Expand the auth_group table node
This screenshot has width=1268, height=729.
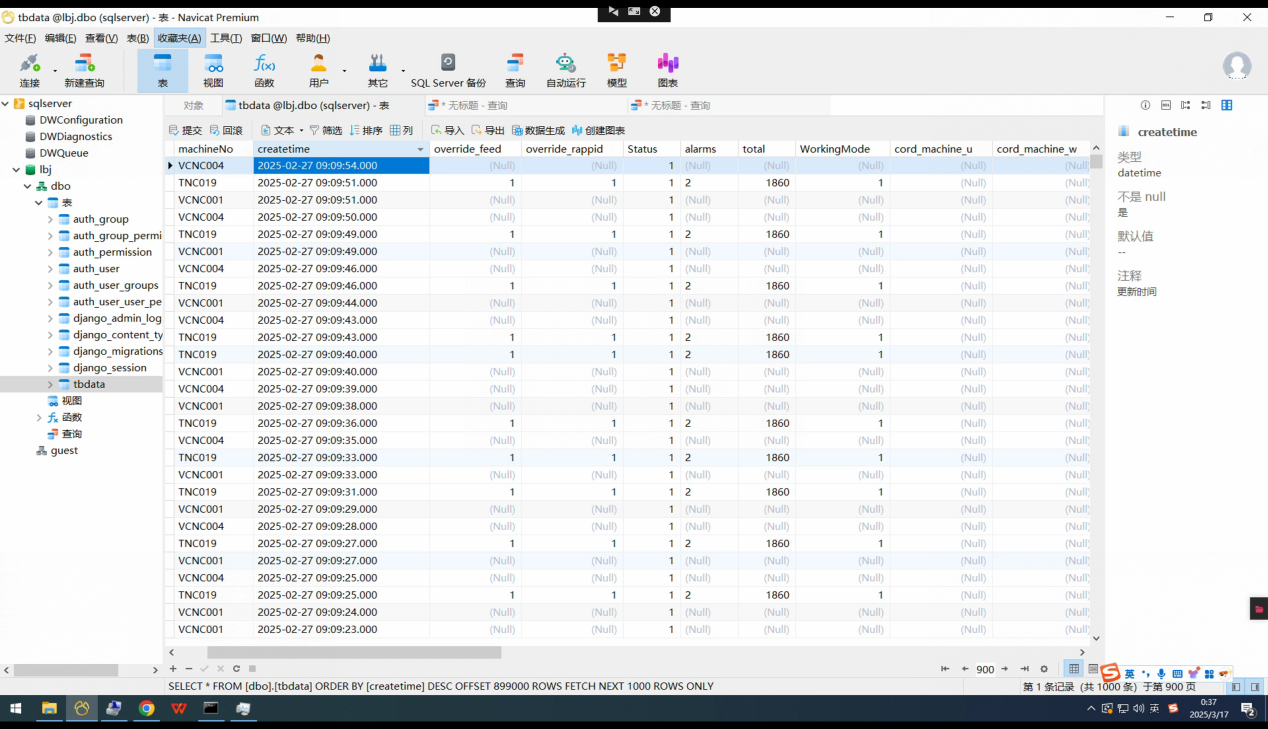click(x=51, y=219)
